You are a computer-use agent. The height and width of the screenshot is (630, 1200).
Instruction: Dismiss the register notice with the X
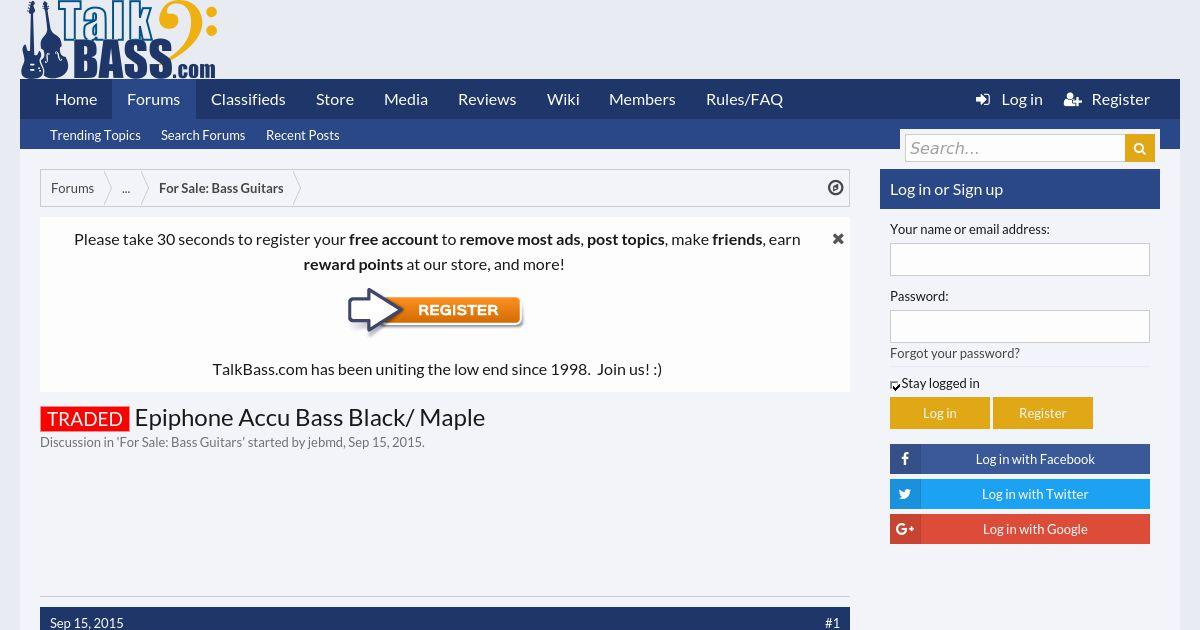(x=838, y=239)
